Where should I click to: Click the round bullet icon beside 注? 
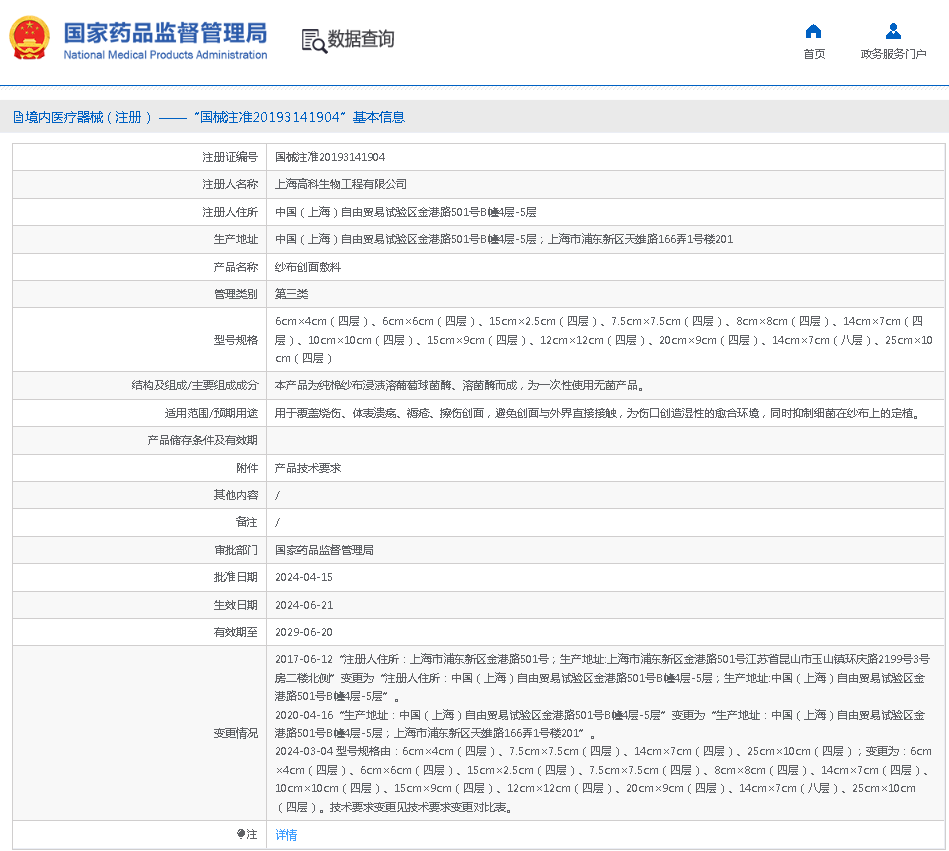coord(241,834)
